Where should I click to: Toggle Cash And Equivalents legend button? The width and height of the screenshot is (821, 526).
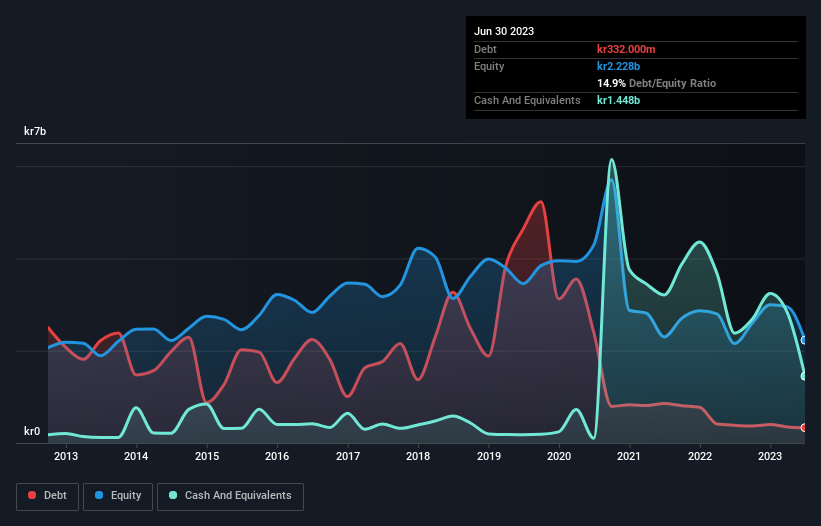(230, 496)
